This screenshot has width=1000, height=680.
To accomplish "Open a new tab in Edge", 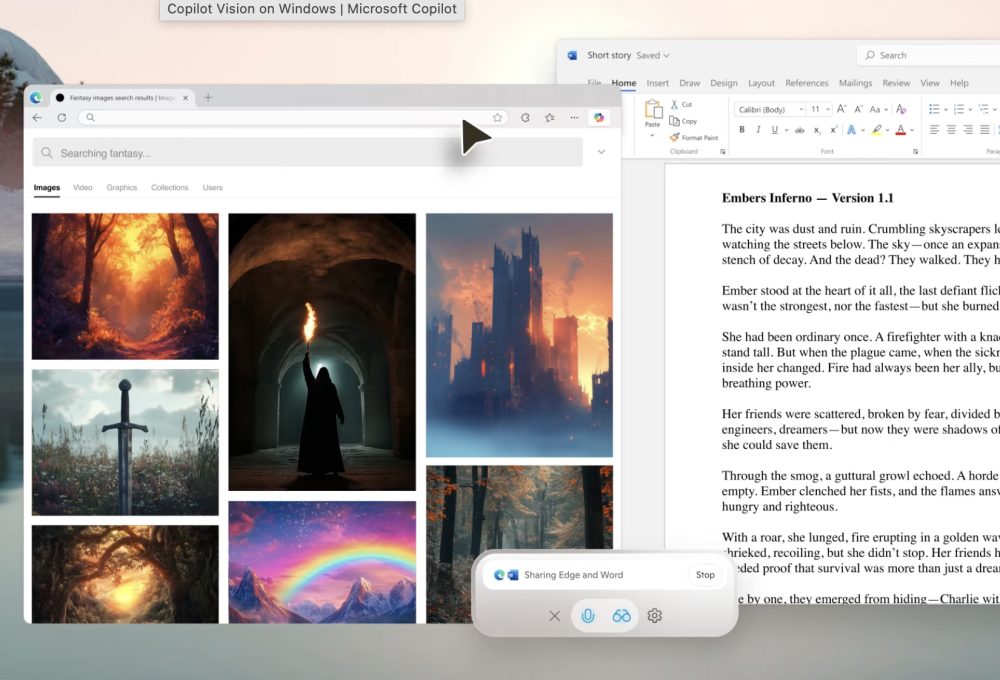I will click(x=208, y=98).
